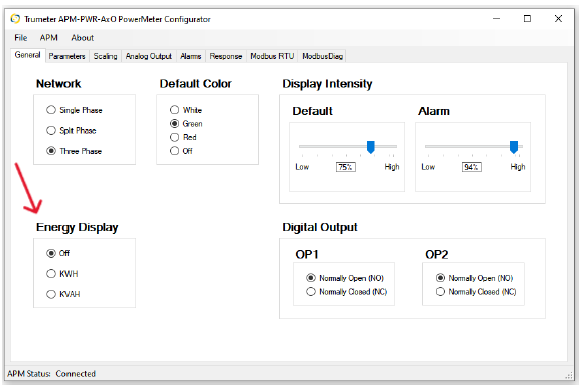This screenshot has height=389, width=580.
Task: Choose Red as default color
Action: click(x=183, y=137)
